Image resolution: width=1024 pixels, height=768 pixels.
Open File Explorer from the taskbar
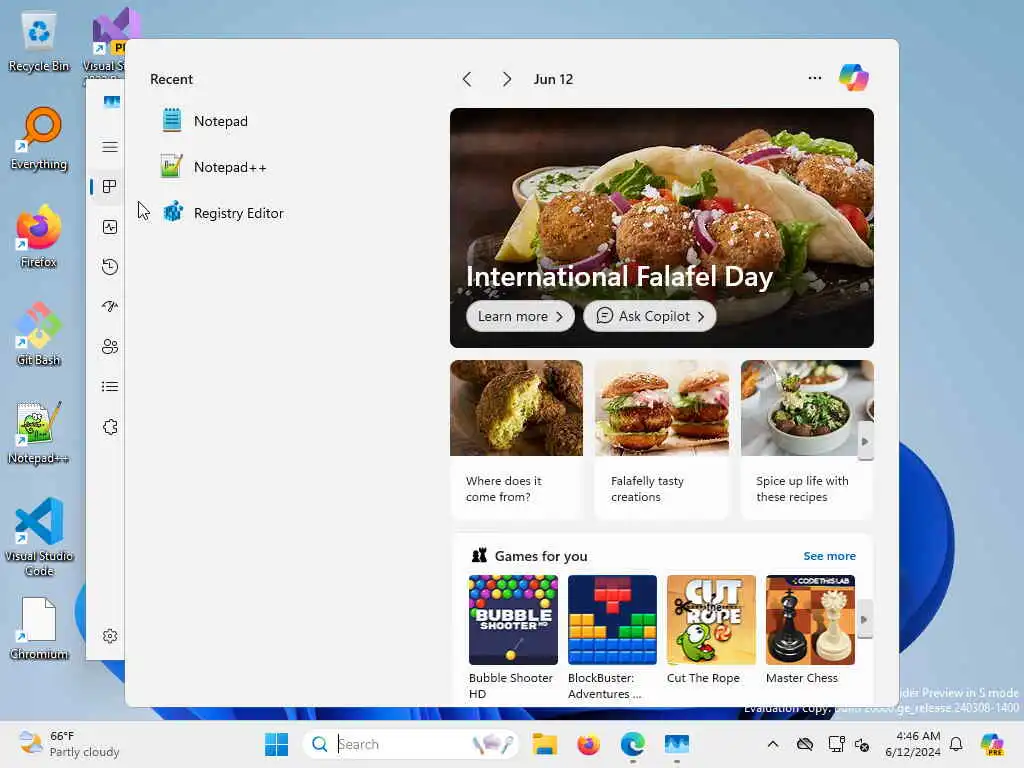point(544,744)
